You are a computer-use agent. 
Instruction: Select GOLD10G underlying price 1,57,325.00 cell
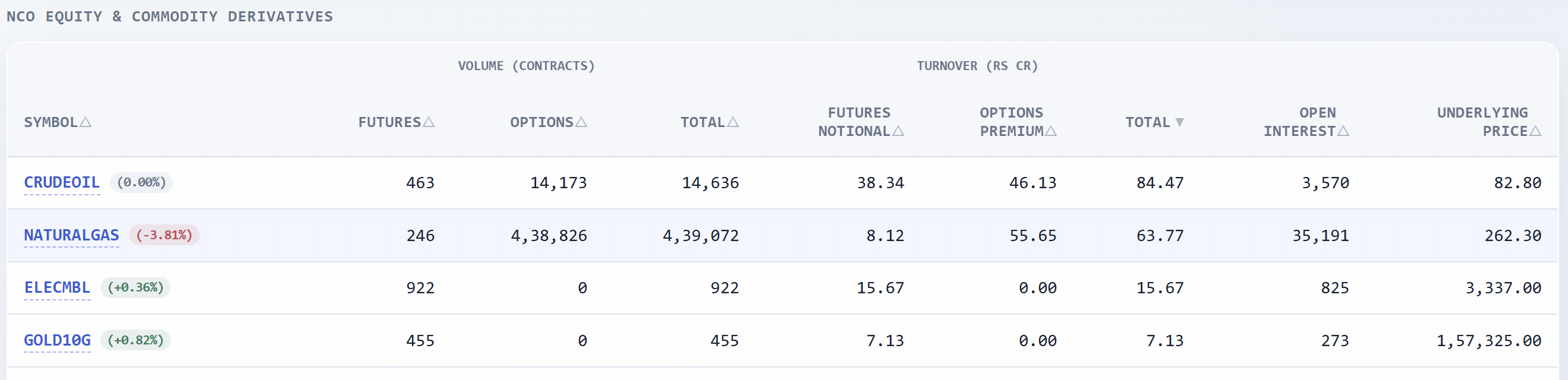pyautogui.click(x=1489, y=341)
